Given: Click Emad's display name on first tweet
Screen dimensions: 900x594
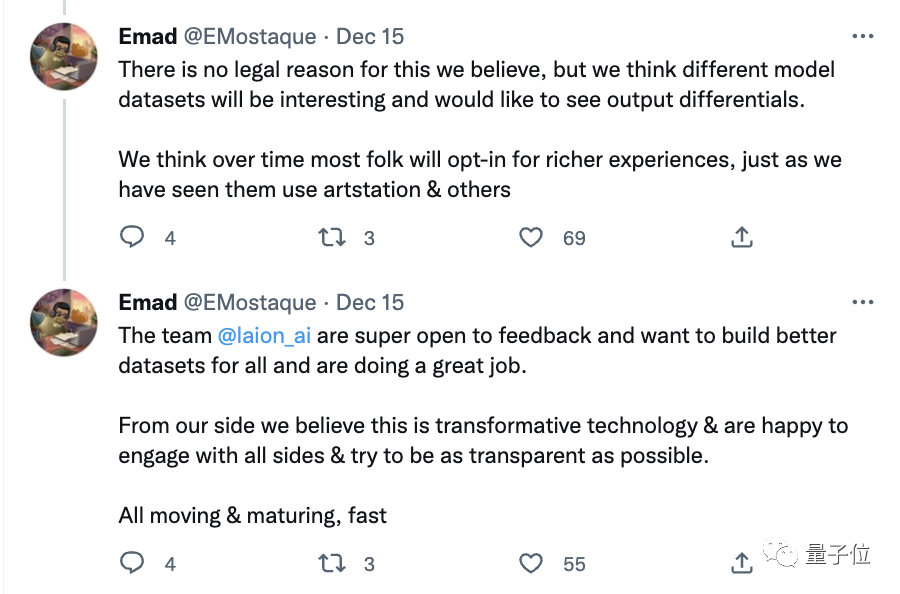Looking at the screenshot, I should tap(148, 37).
